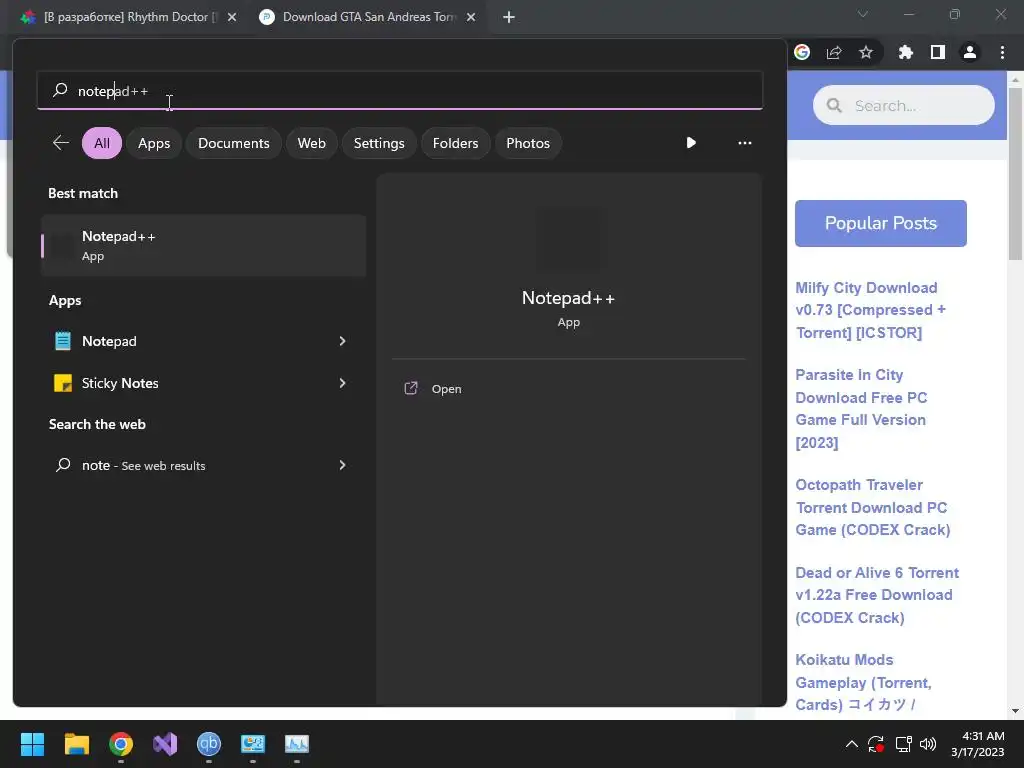Close the Rhythm Doctor tab

click(232, 17)
